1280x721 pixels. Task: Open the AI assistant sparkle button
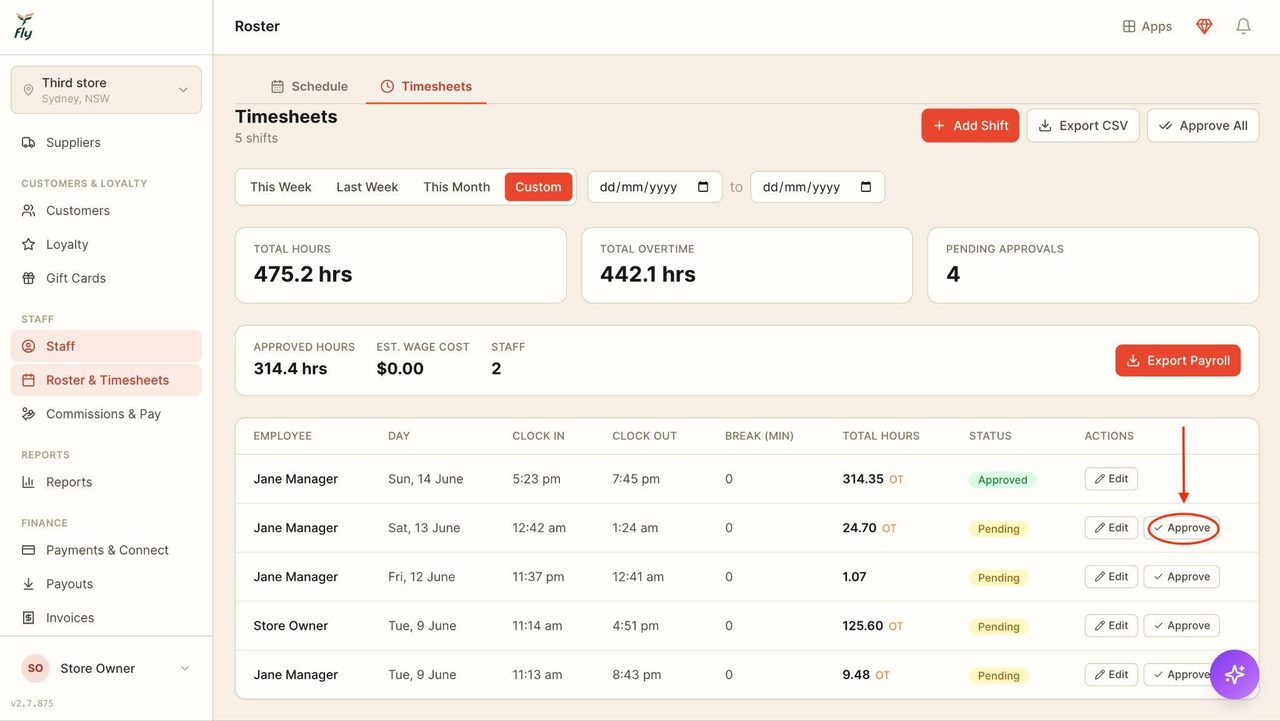(x=1235, y=674)
